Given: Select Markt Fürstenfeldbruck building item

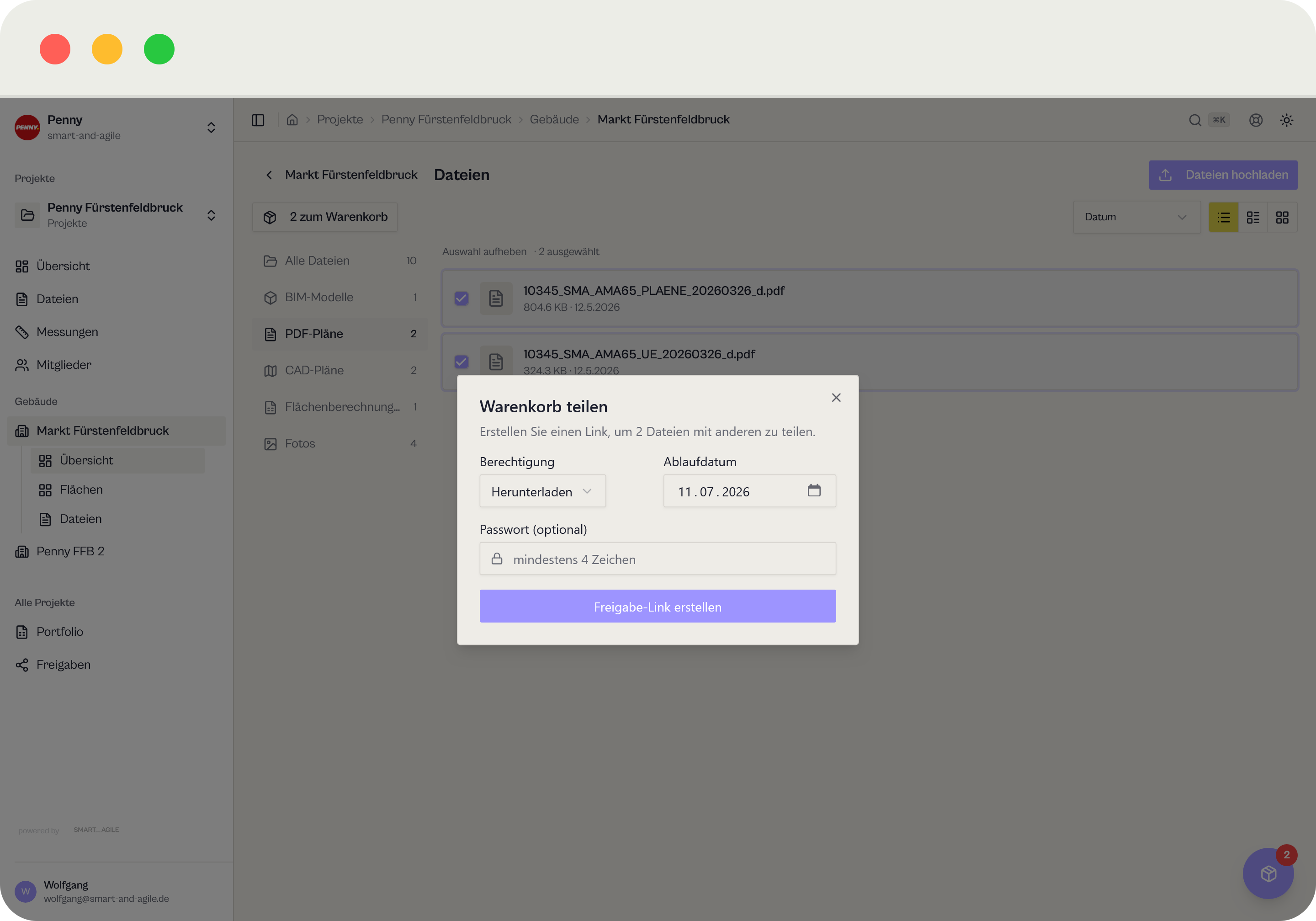Looking at the screenshot, I should tap(117, 431).
